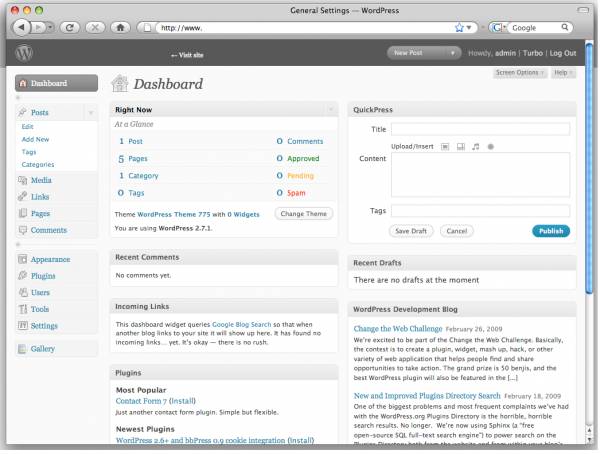Click the QuickPress Title field
The width and height of the screenshot is (600, 454).
point(480,129)
